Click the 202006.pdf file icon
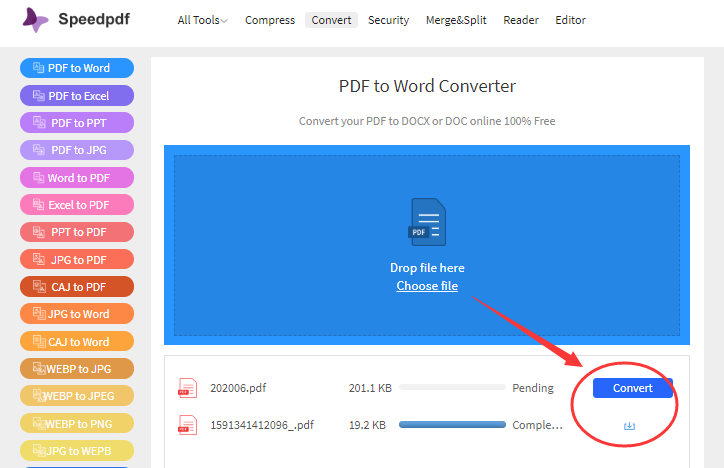The width and height of the screenshot is (724, 468). pos(187,388)
